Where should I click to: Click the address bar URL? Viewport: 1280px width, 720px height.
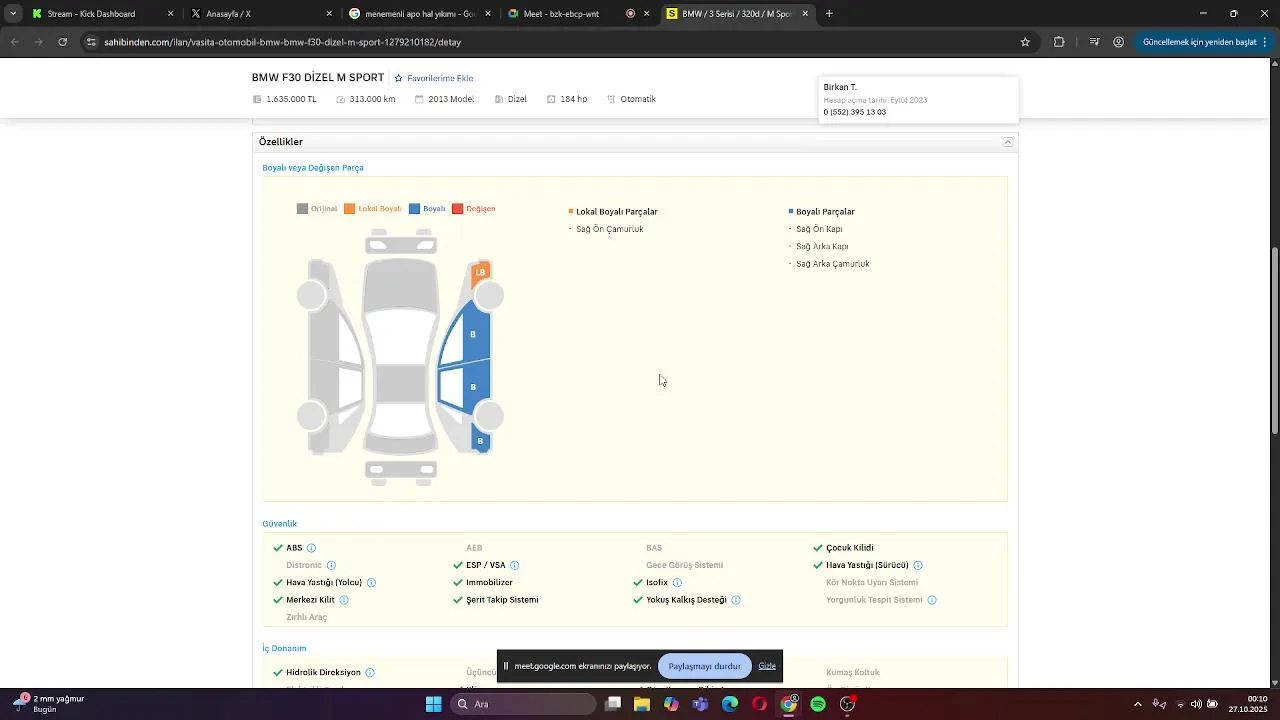[283, 42]
